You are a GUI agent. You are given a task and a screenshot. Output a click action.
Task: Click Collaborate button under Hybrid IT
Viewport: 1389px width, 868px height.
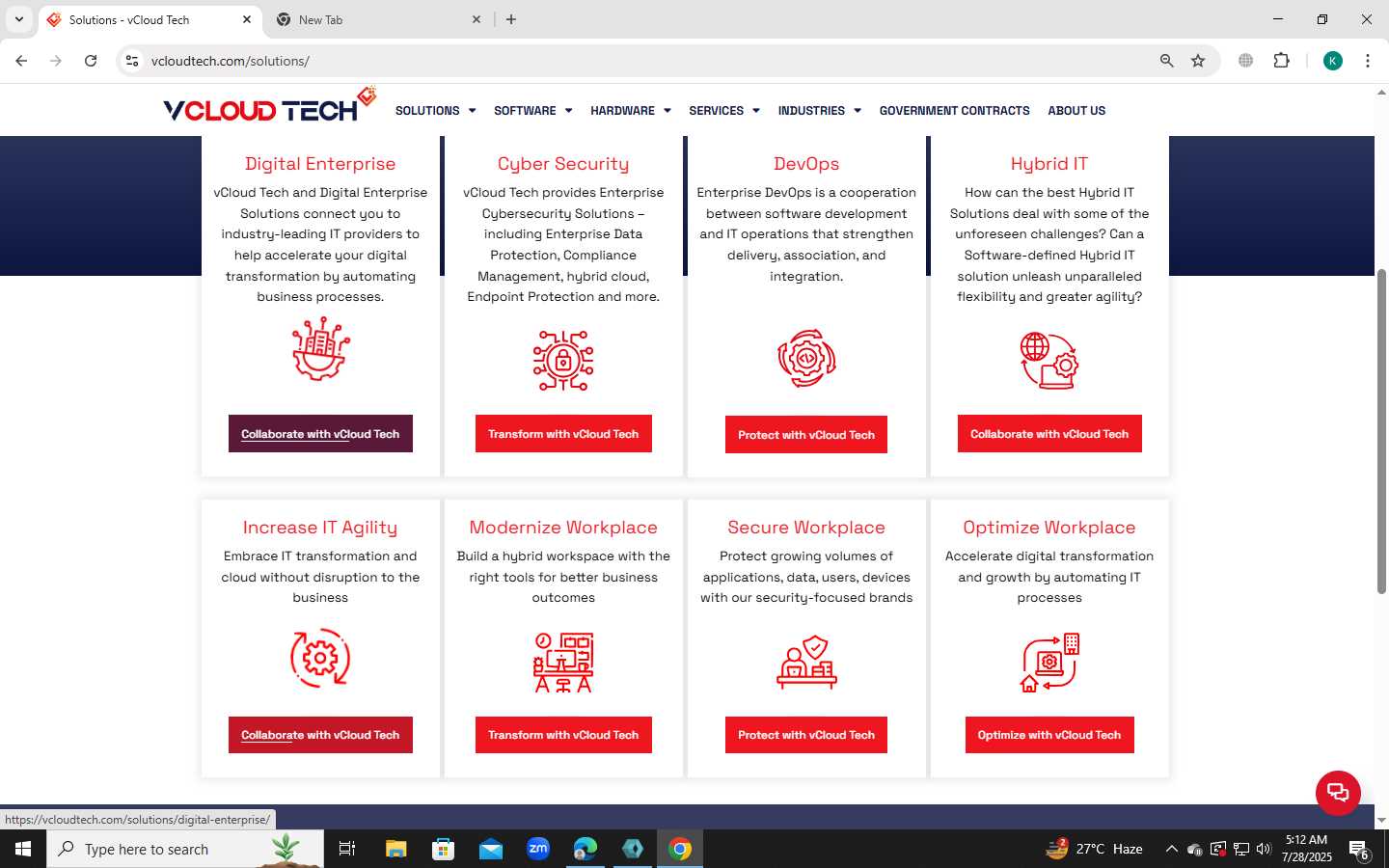pos(1049,434)
